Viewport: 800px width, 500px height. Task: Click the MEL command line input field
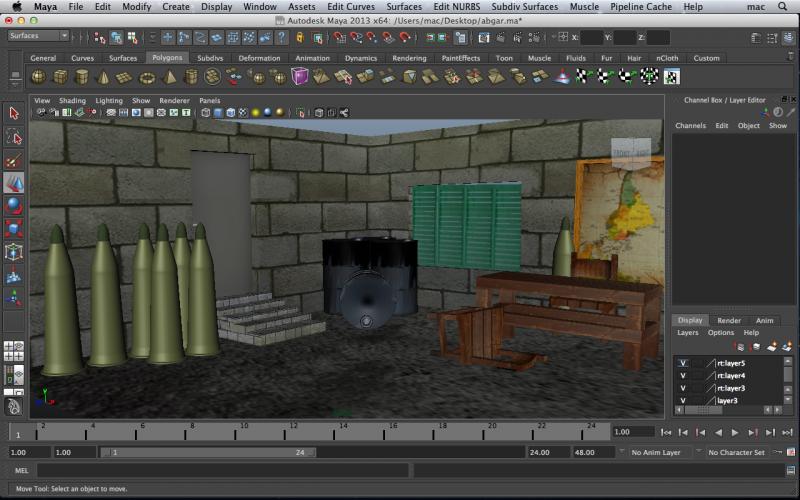click(222, 470)
